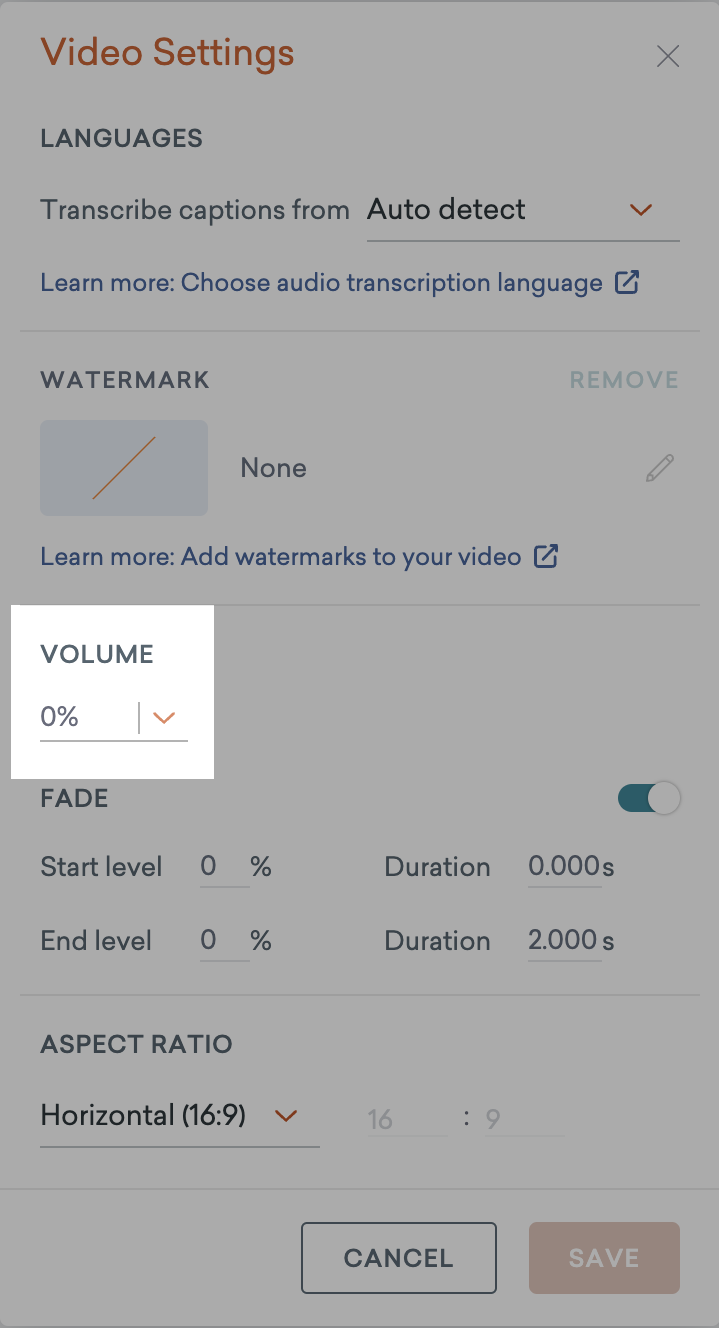The width and height of the screenshot is (719, 1328).
Task: Select the WATERMARK section heading
Action: tap(124, 380)
